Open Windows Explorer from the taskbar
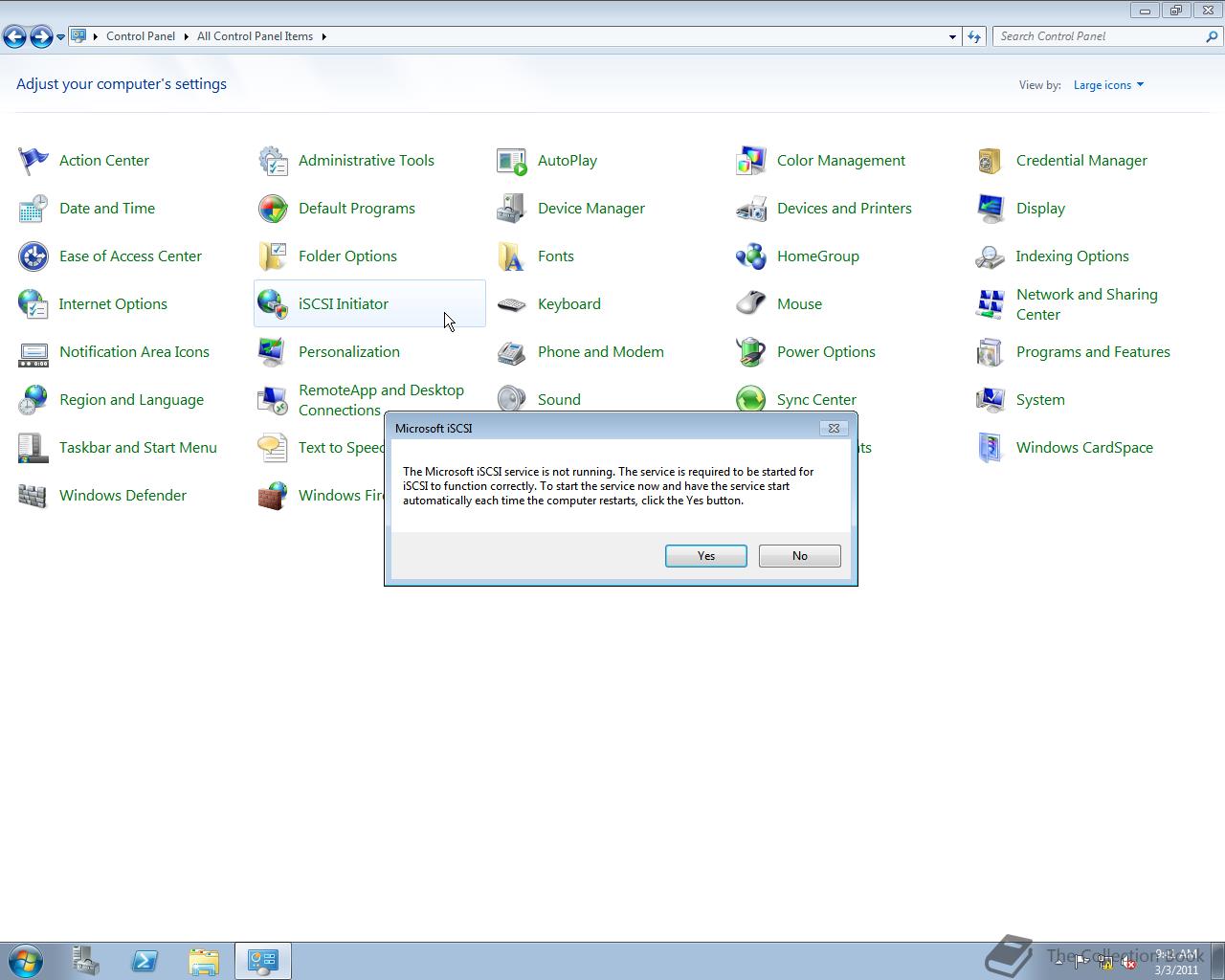1225x980 pixels. click(x=204, y=961)
